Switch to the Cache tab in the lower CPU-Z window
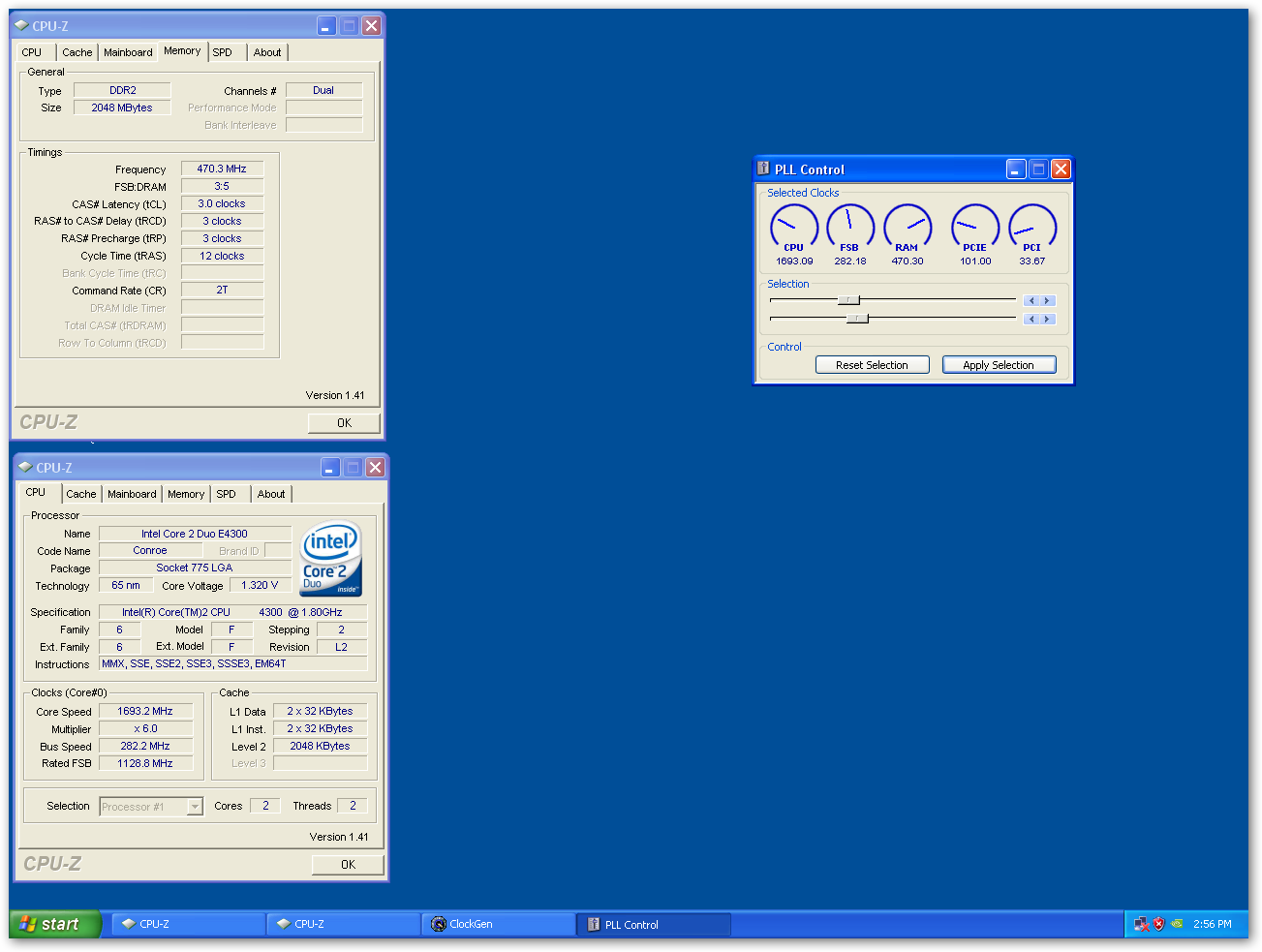Viewport: 1262px width, 952px height. coord(81,494)
